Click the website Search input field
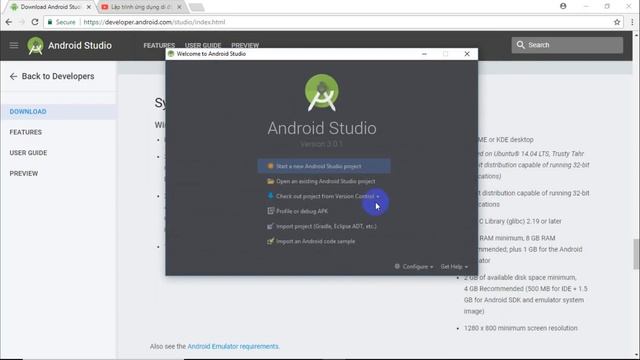This screenshot has width=640, height=360. 567,45
